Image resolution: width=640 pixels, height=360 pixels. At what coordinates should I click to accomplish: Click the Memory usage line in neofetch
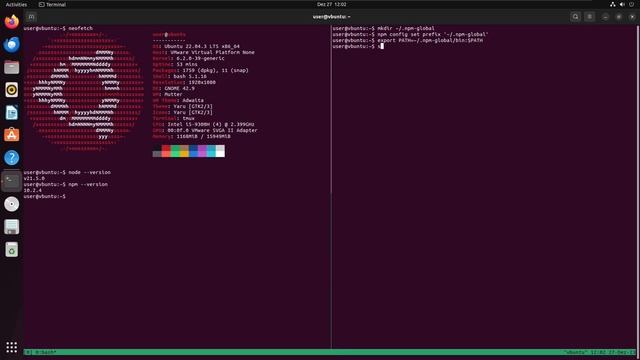pos(191,136)
